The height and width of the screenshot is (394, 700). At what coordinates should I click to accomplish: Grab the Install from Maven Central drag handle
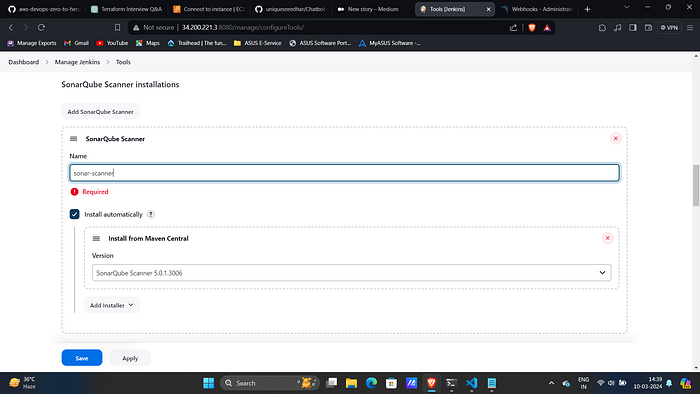tap(96, 238)
